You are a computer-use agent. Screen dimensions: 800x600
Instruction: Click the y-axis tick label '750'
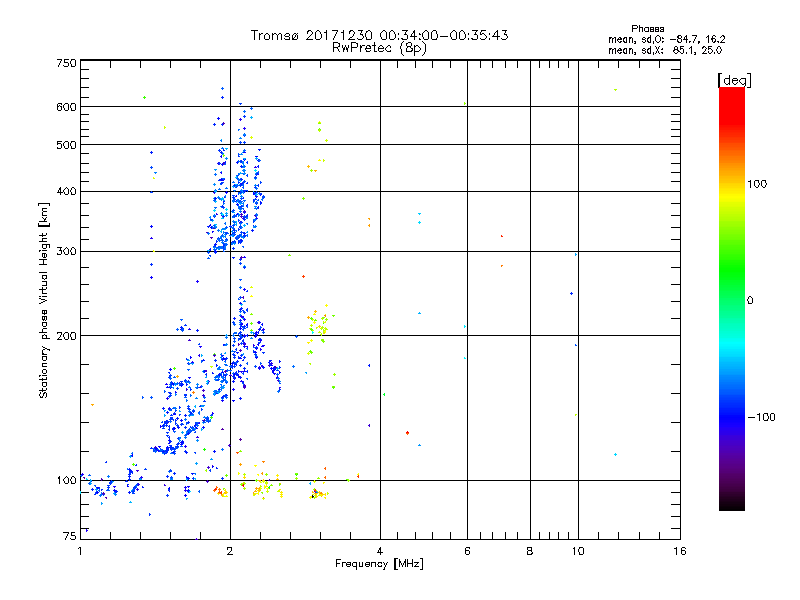click(x=67, y=63)
